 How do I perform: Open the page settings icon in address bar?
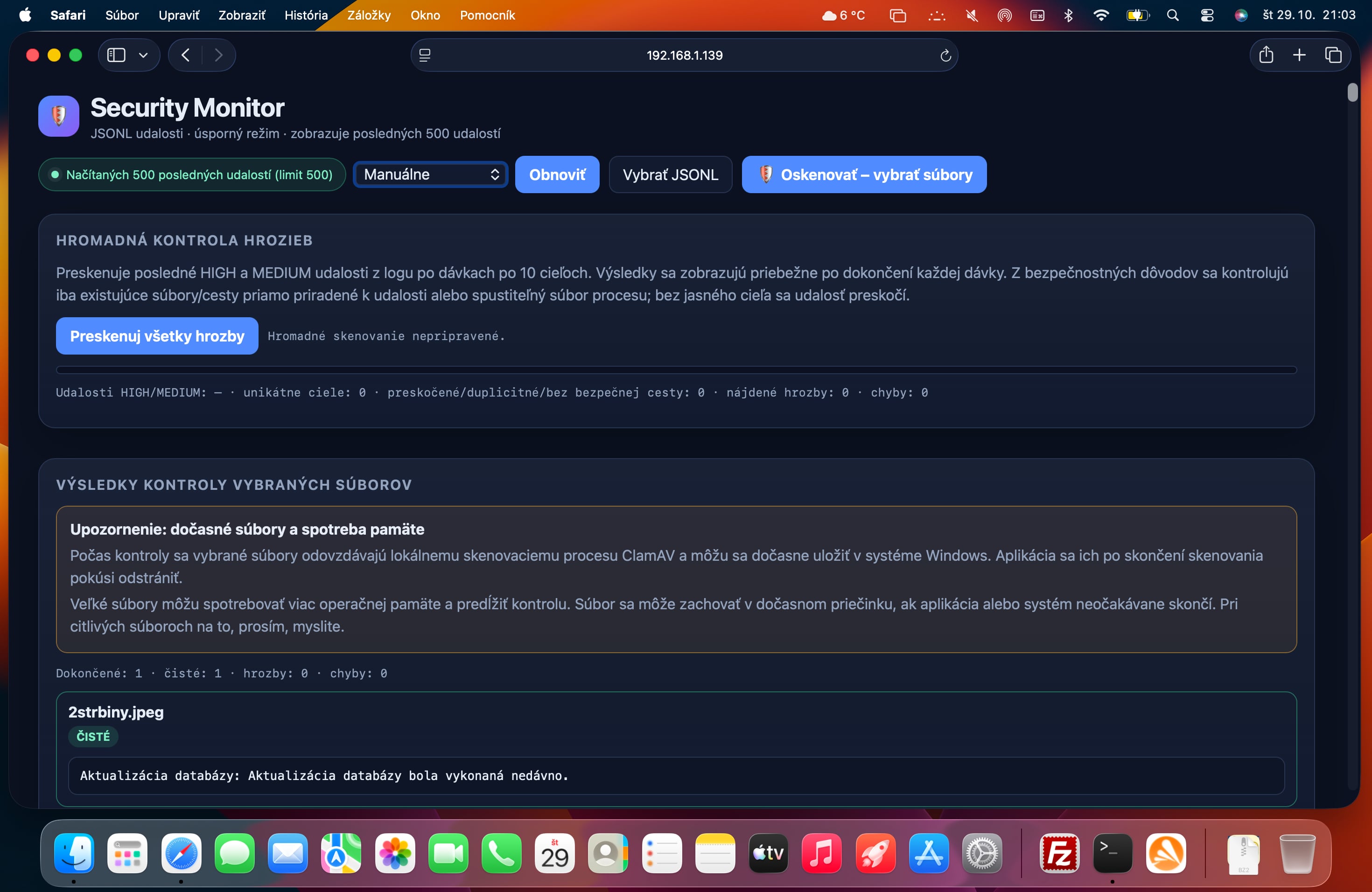[x=425, y=56]
